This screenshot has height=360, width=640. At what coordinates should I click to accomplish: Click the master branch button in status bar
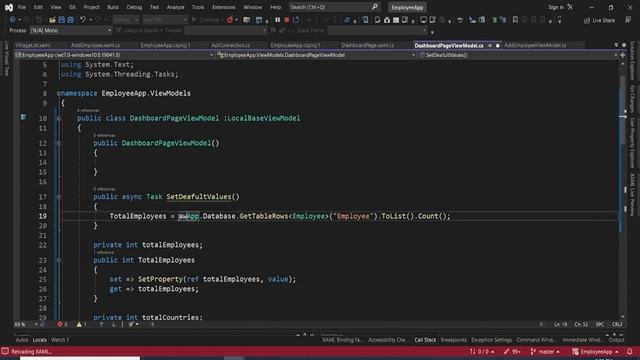(545, 351)
